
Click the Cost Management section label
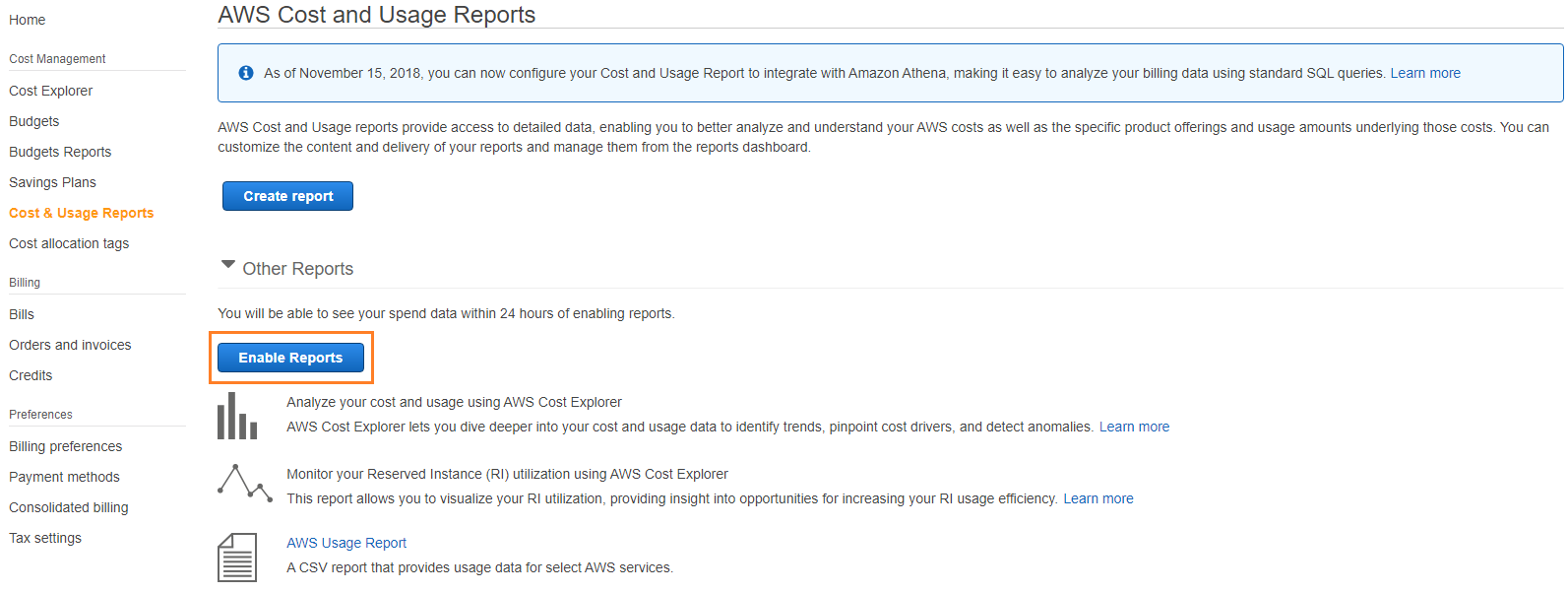(x=57, y=59)
